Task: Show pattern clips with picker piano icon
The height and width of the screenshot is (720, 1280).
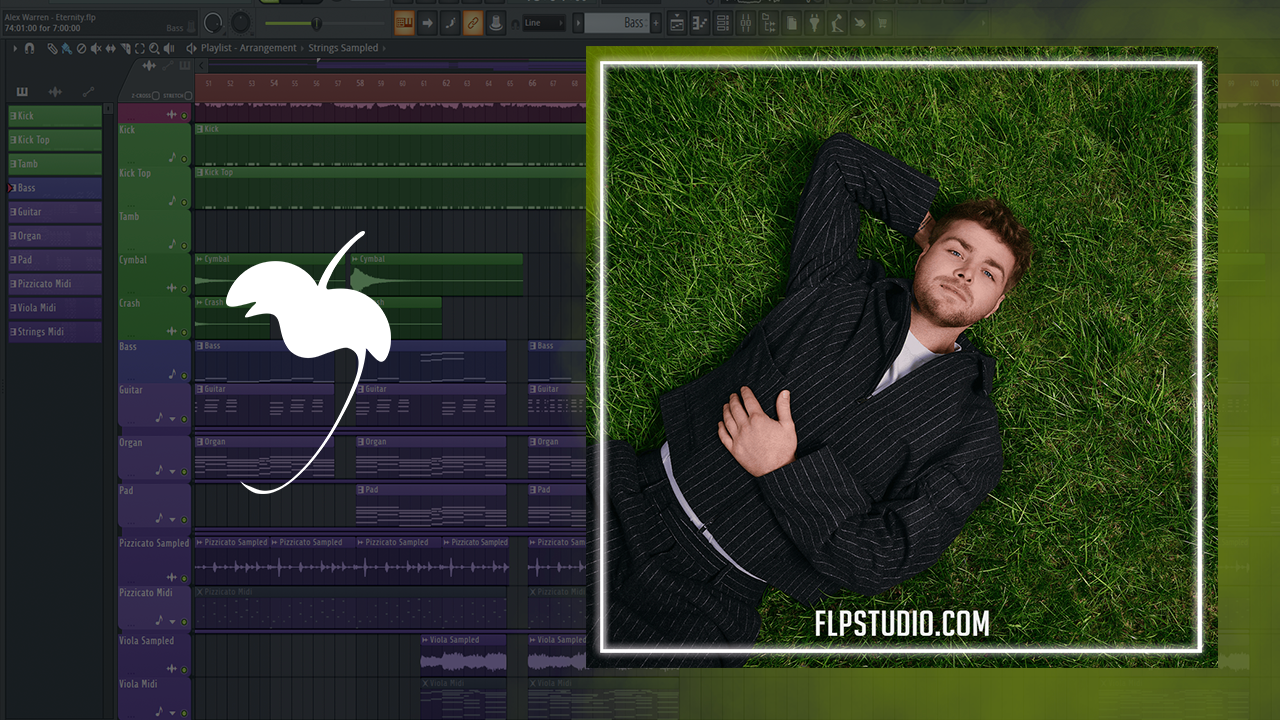Action: coord(22,92)
